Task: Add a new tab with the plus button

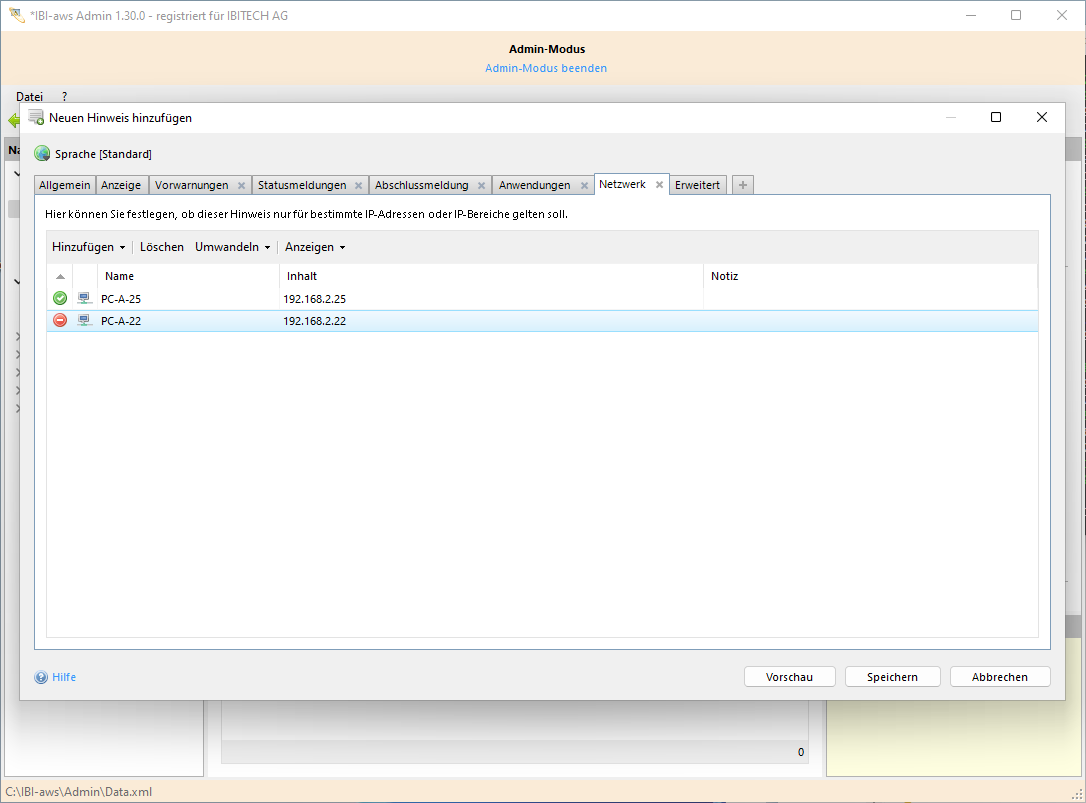Action: [742, 185]
